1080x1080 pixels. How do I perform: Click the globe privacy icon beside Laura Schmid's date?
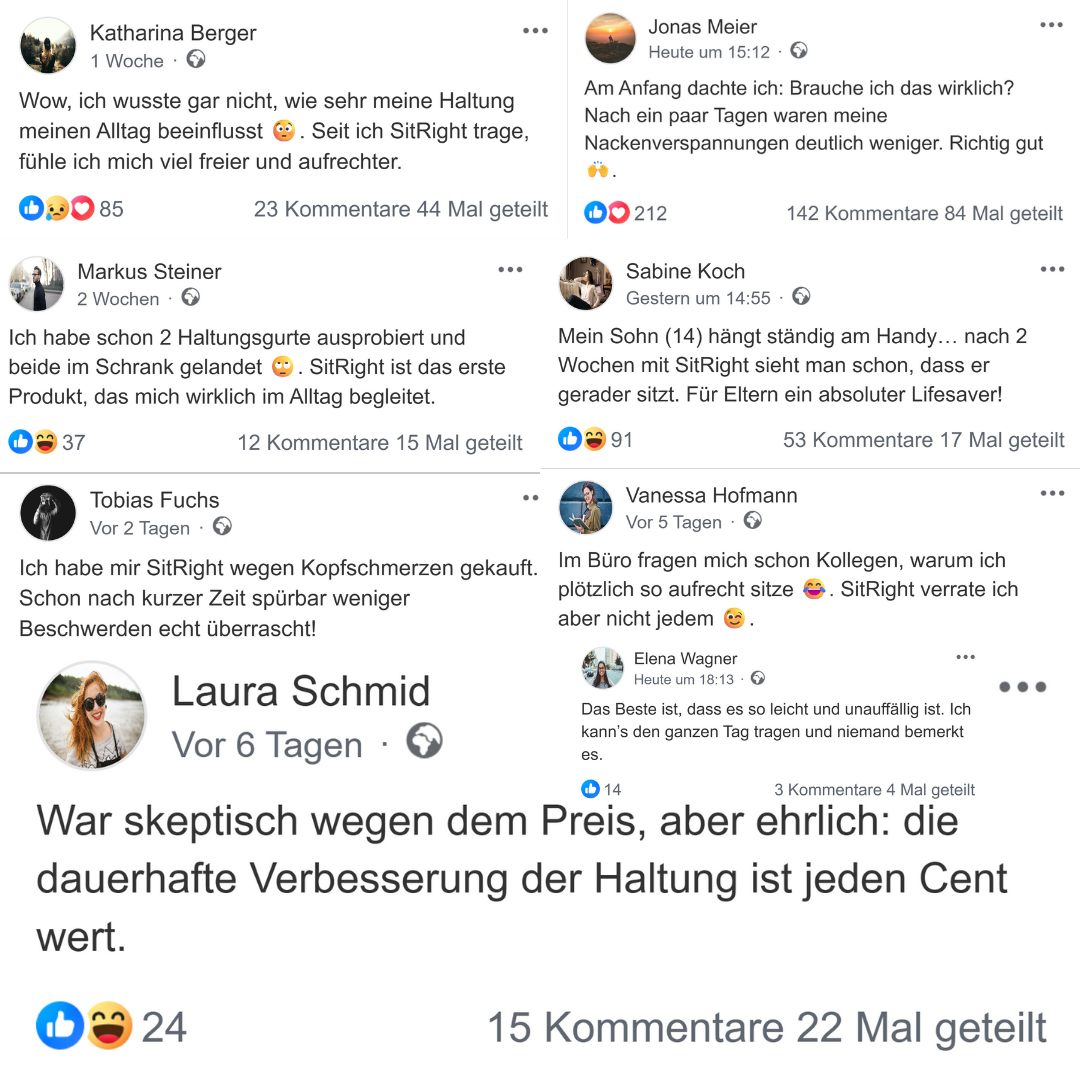[x=424, y=742]
